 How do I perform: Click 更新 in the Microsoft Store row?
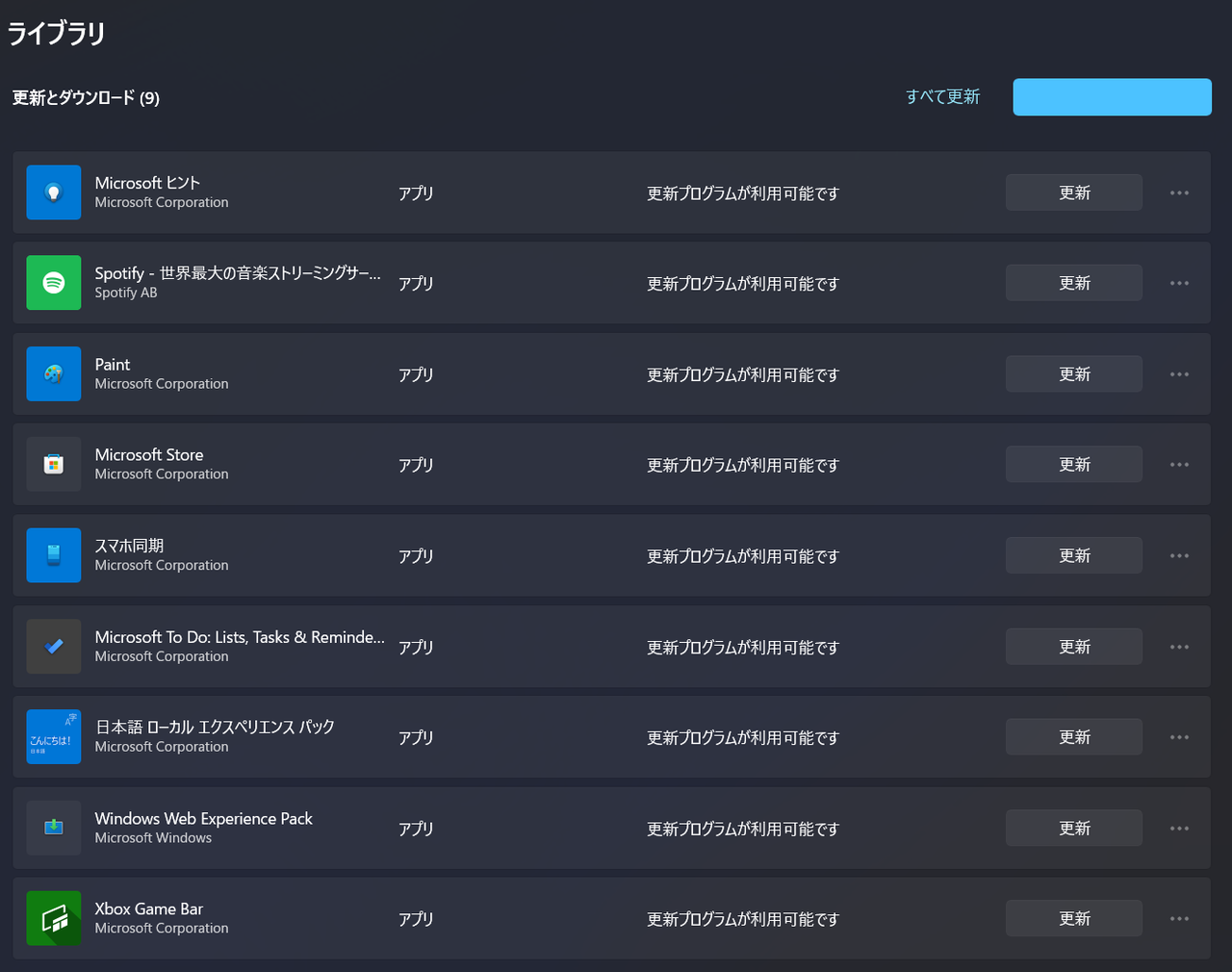coord(1074,464)
